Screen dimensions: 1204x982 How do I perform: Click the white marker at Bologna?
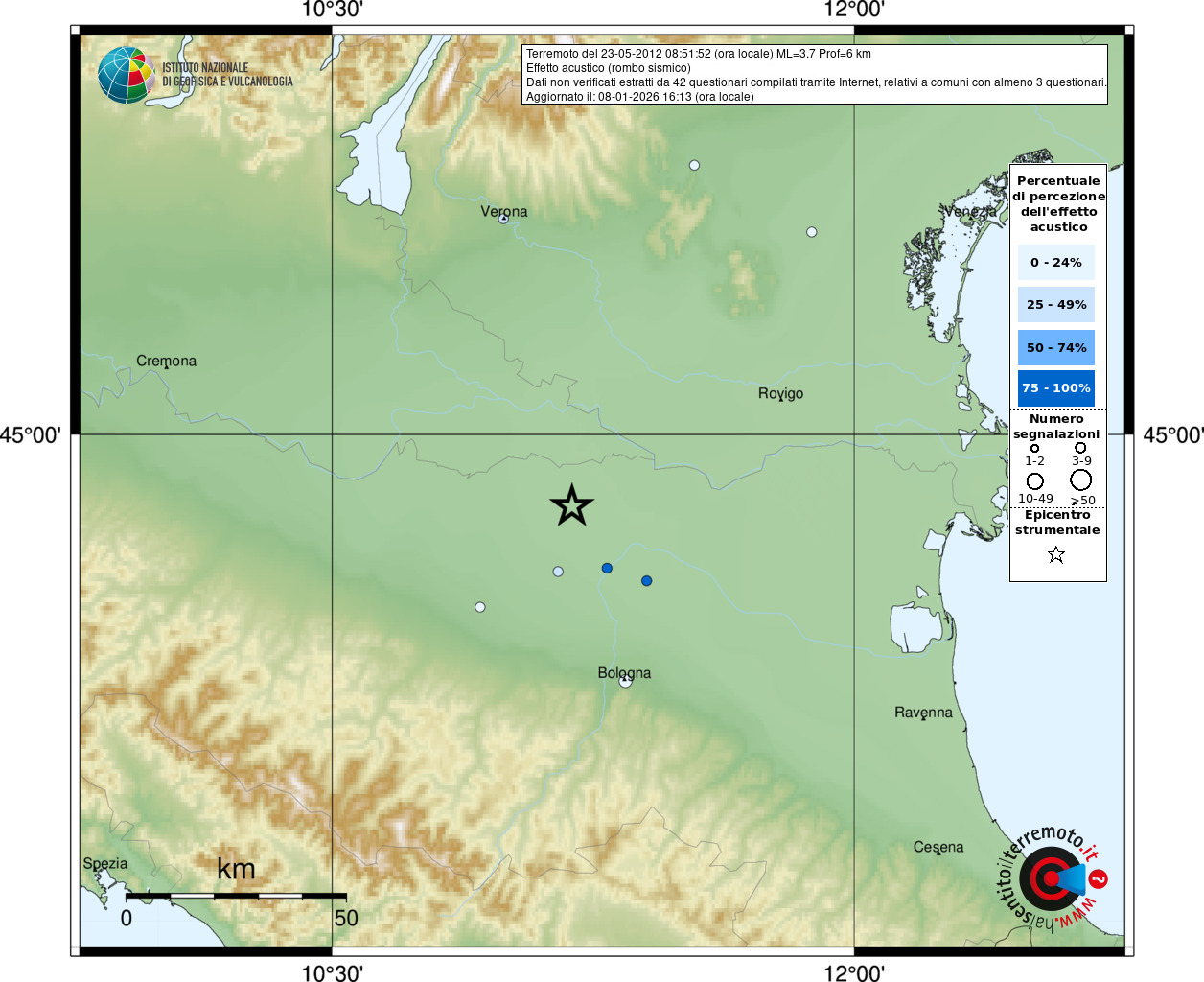pos(625,682)
